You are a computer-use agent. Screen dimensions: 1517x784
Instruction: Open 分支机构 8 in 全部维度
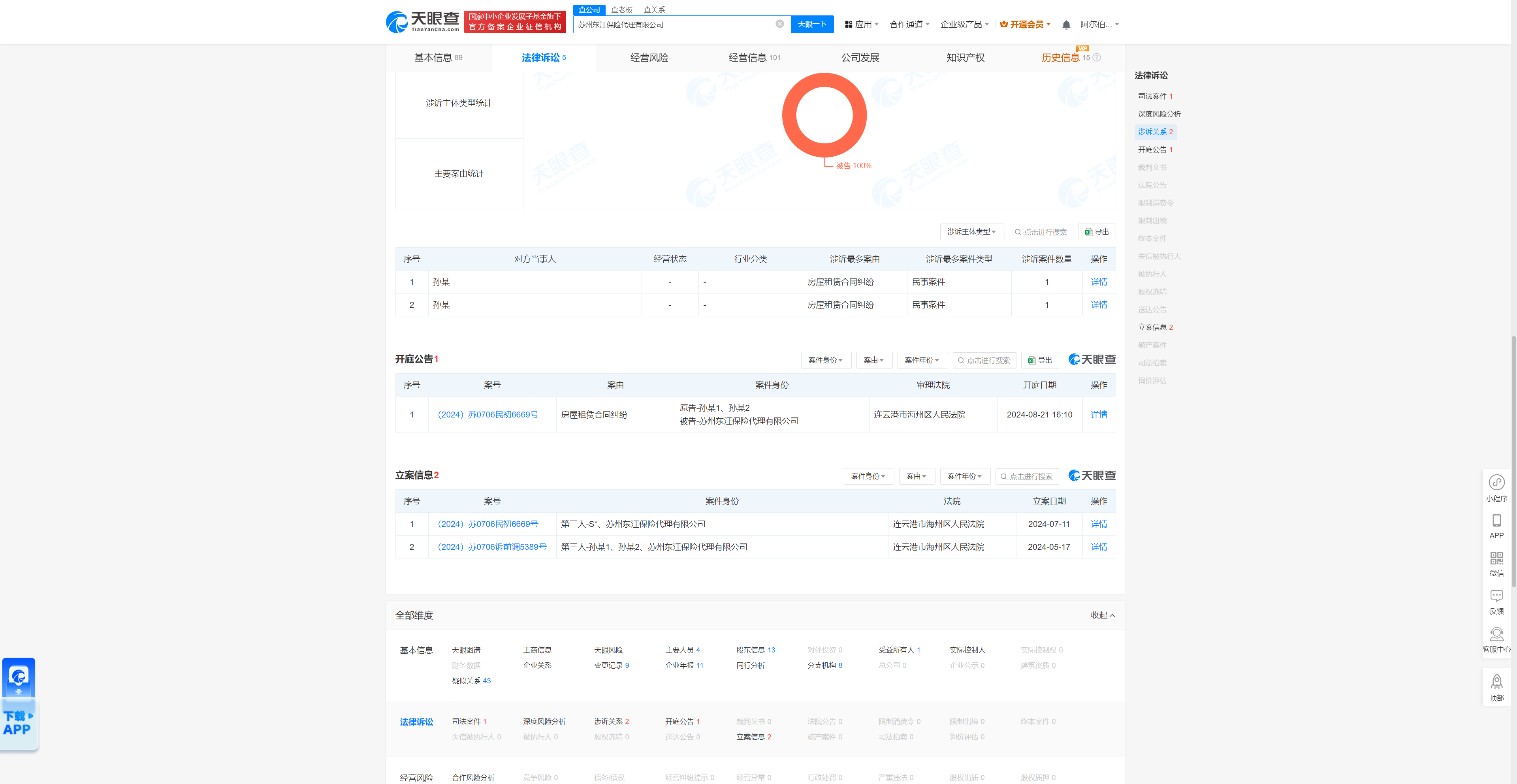pos(824,665)
